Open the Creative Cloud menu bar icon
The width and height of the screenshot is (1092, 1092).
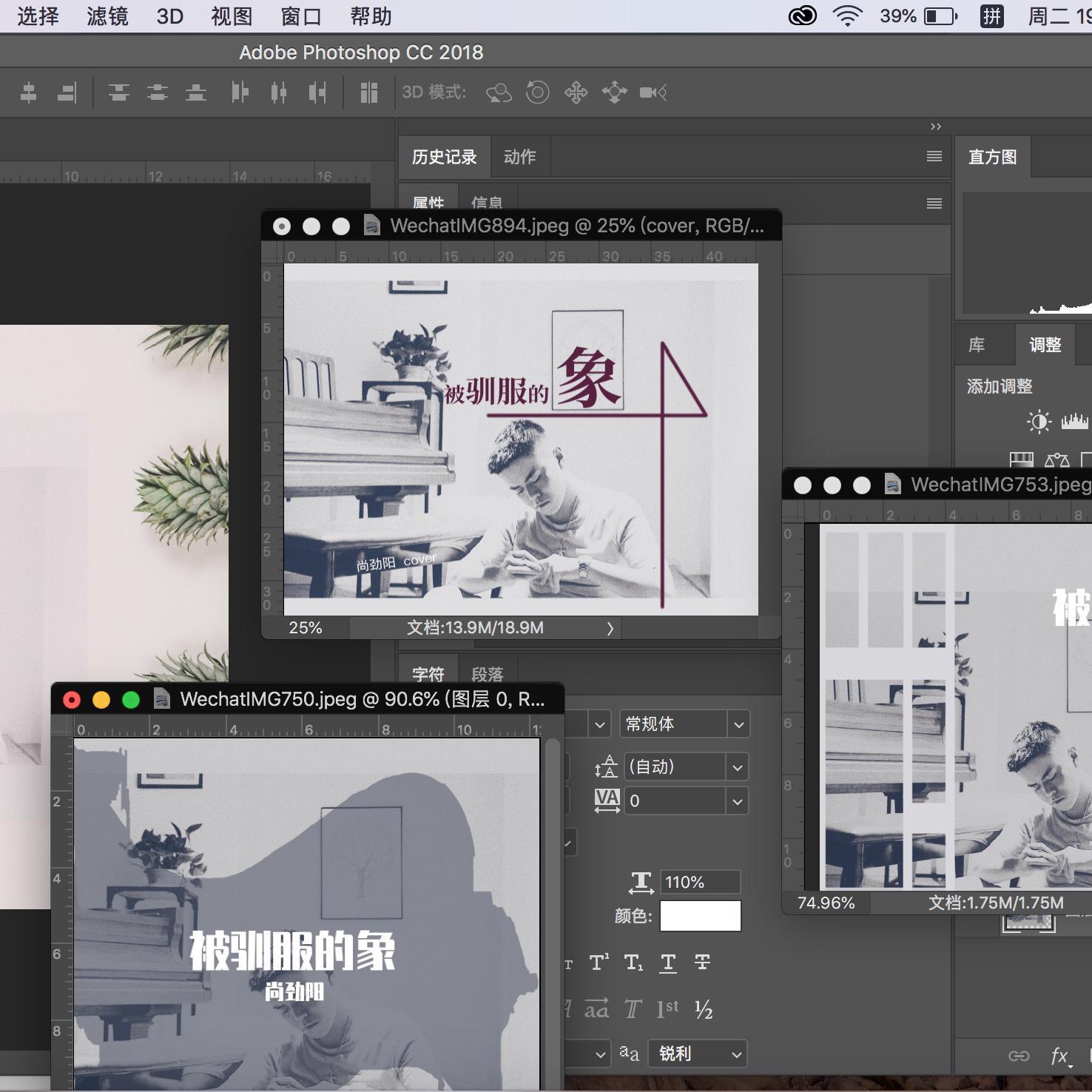click(x=803, y=16)
